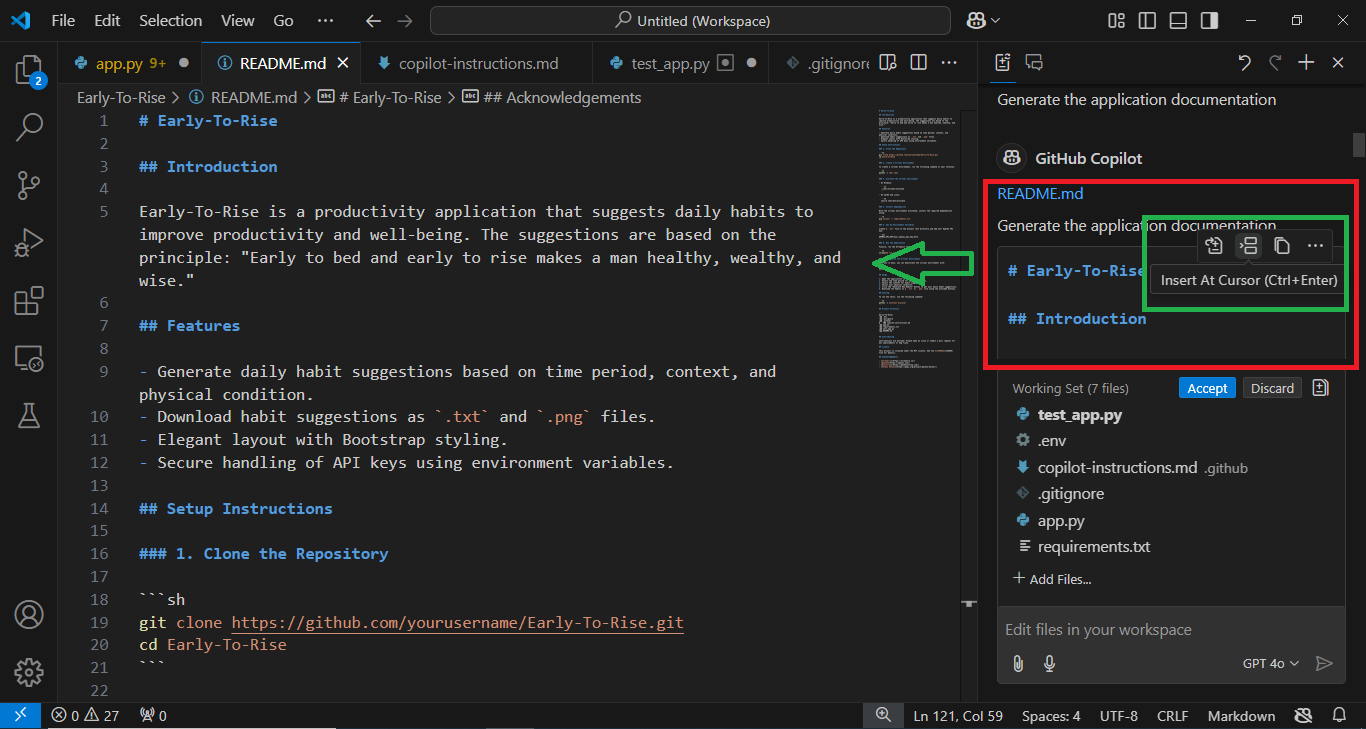Go forward using the right arrow

click(404, 20)
